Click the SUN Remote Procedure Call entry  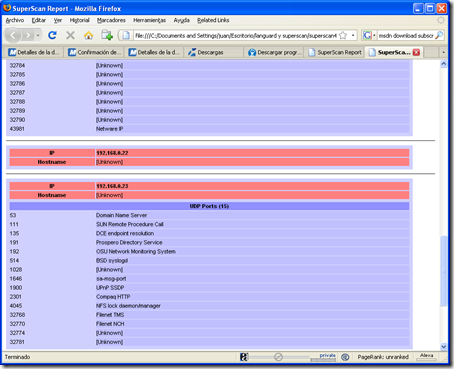(130, 224)
